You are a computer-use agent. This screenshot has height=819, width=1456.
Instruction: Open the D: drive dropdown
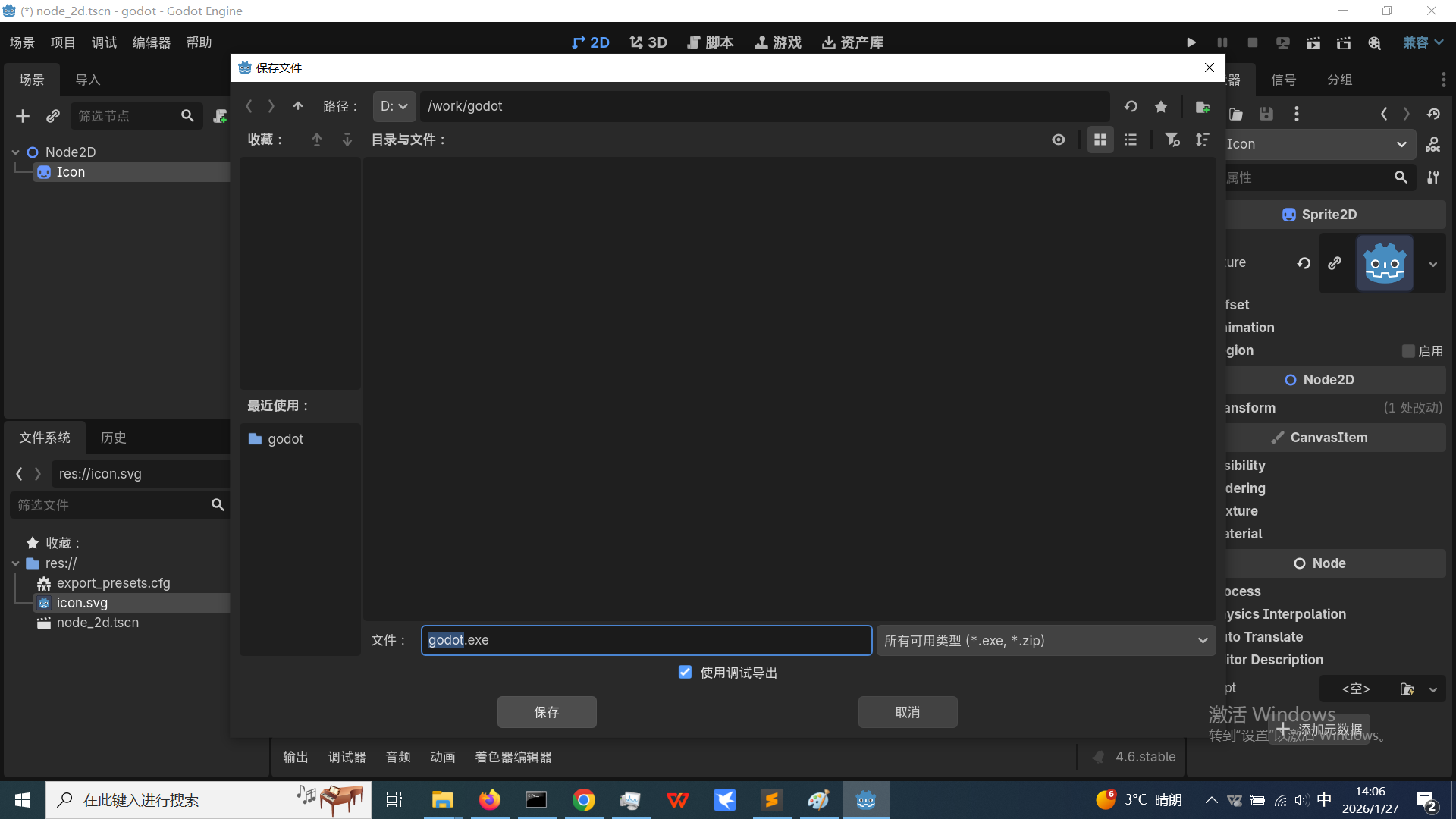[394, 106]
